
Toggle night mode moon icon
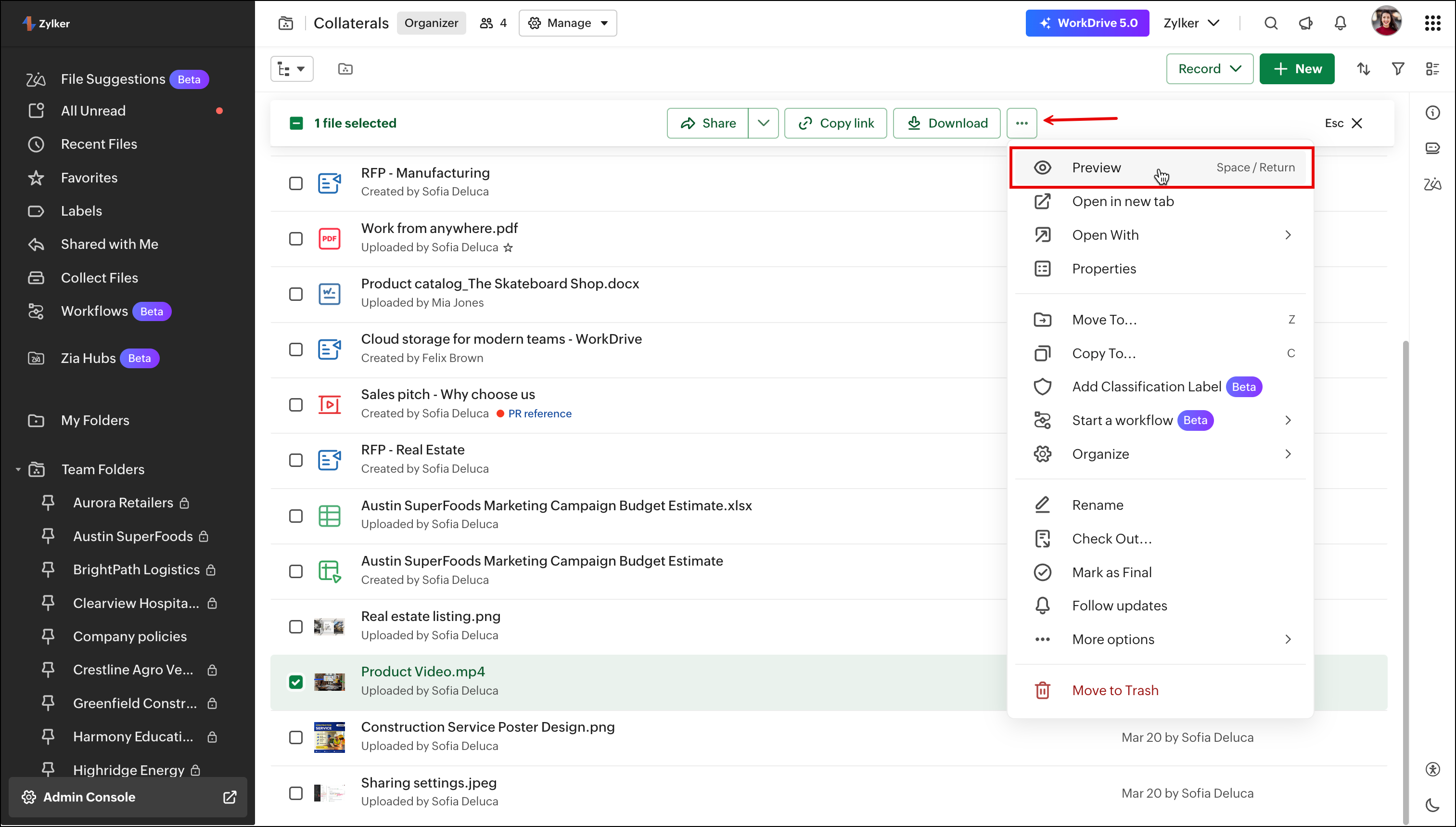click(1432, 805)
